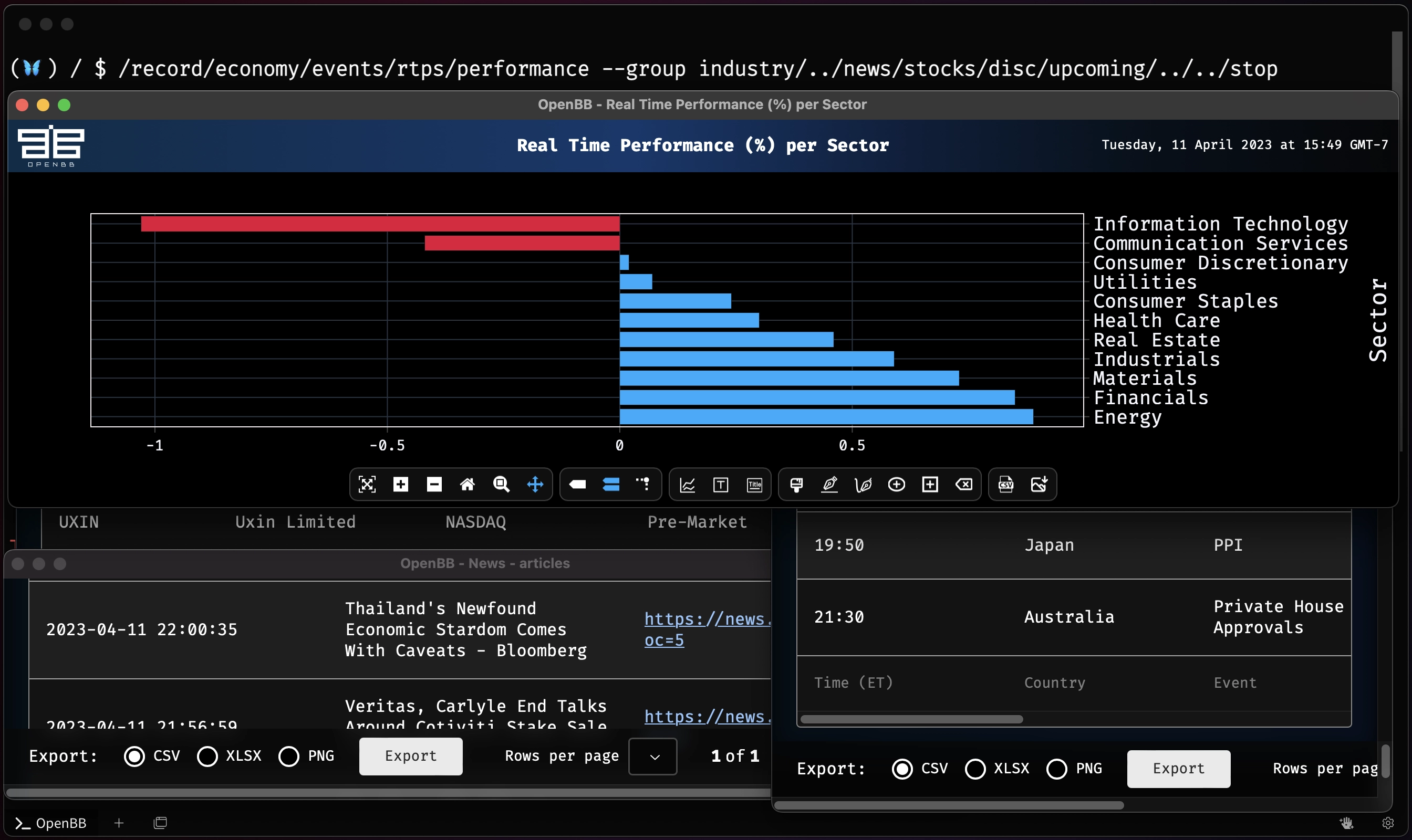Select the paint brush color icon
This screenshot has height=840, width=1412.
point(796,485)
